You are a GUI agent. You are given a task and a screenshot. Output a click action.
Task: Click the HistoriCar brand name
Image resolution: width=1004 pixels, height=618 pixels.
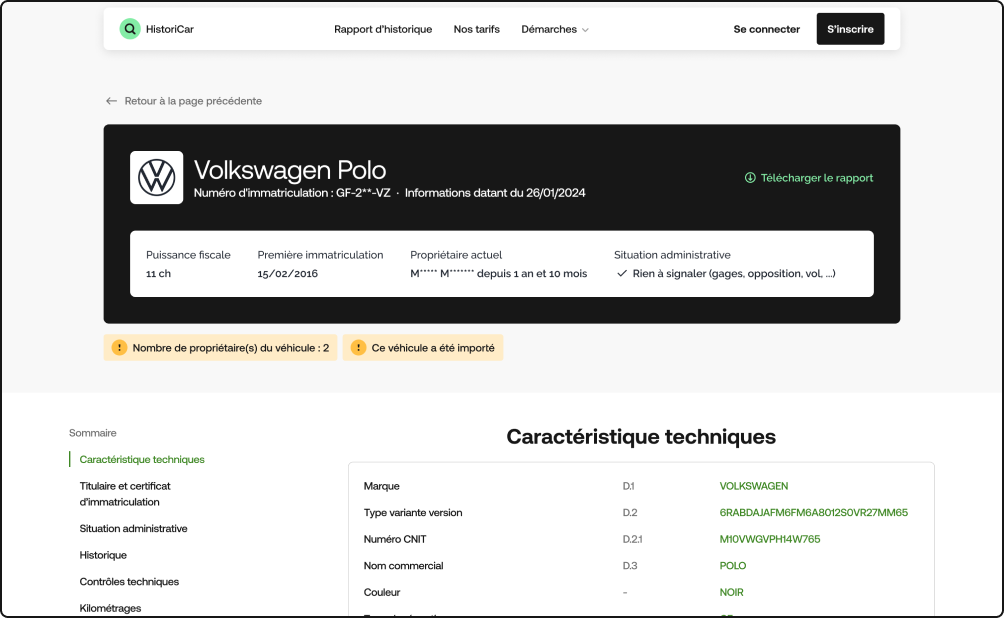click(x=170, y=29)
